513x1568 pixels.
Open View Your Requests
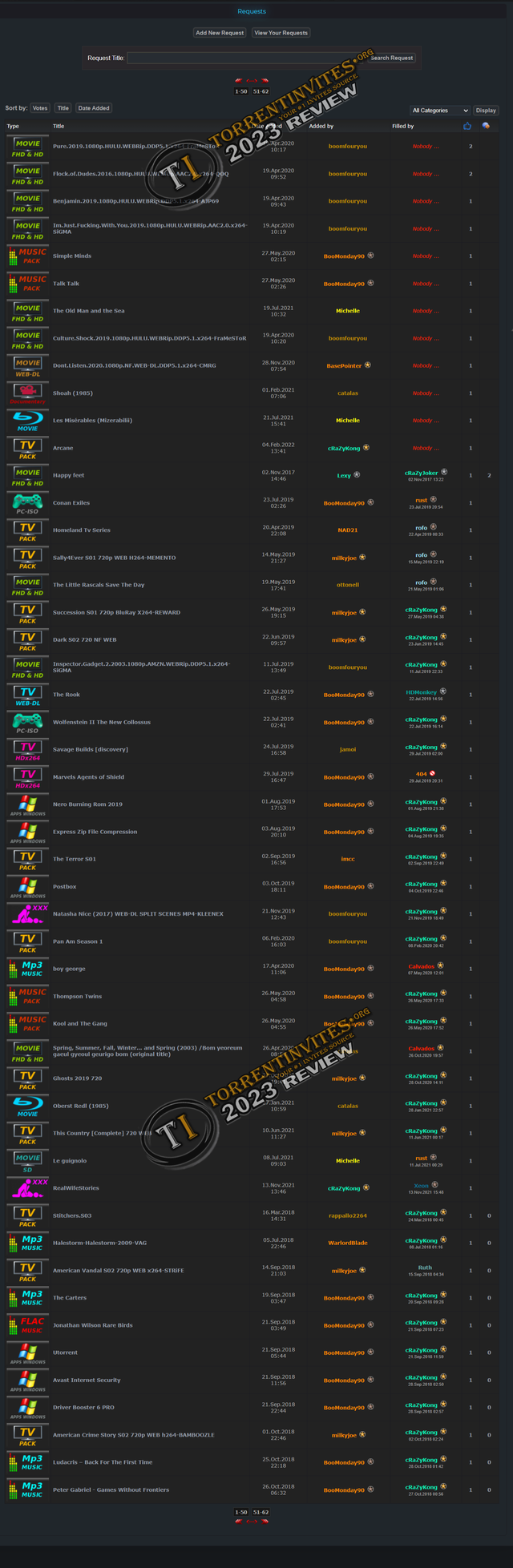pos(281,33)
